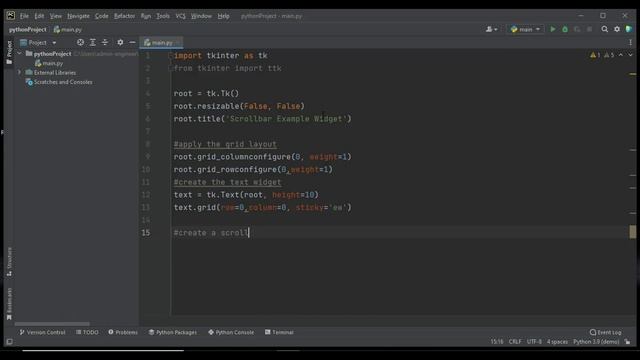Select main.py in project tree
The height and width of the screenshot is (360, 640).
49,63
